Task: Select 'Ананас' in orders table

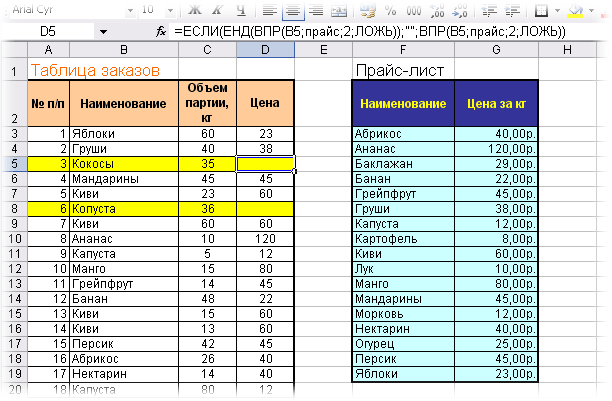Action: (x=124, y=239)
